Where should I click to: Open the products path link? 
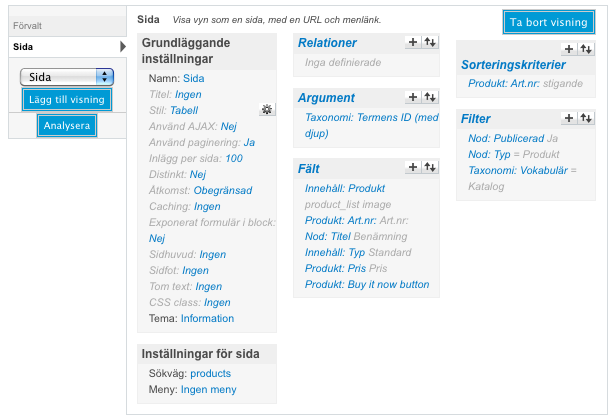pos(210,374)
